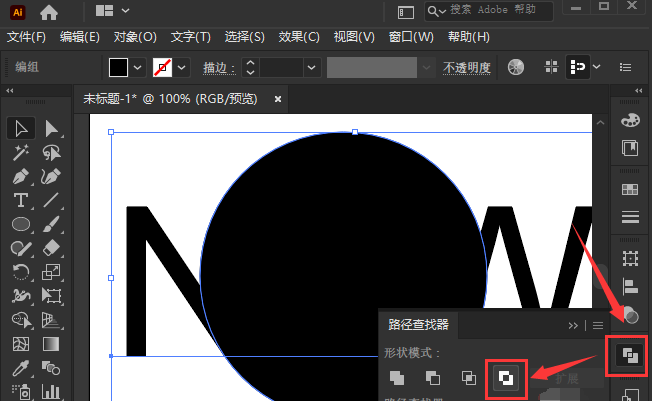
Task: Click the Minus Front shape mode button
Action: pyautogui.click(x=433, y=378)
